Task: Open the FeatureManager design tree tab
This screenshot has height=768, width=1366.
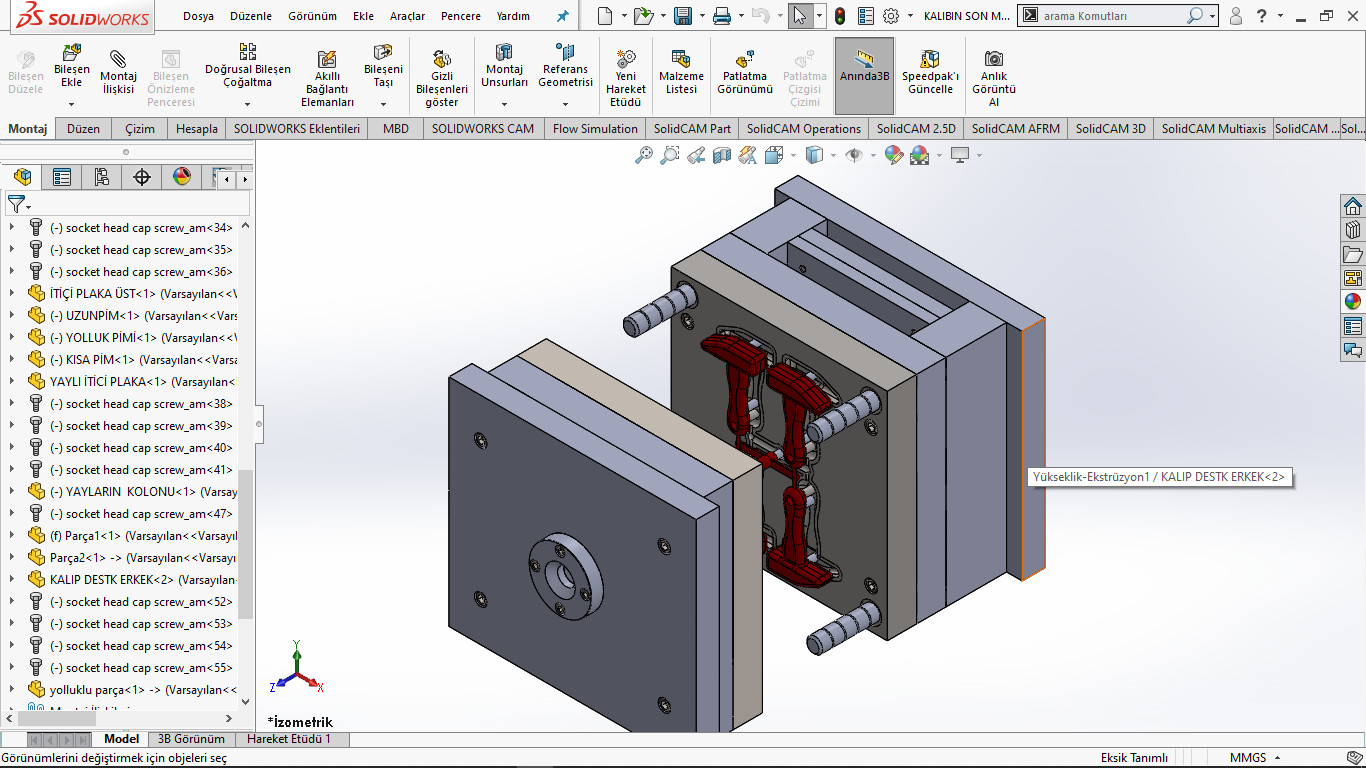Action: pyautogui.click(x=22, y=177)
